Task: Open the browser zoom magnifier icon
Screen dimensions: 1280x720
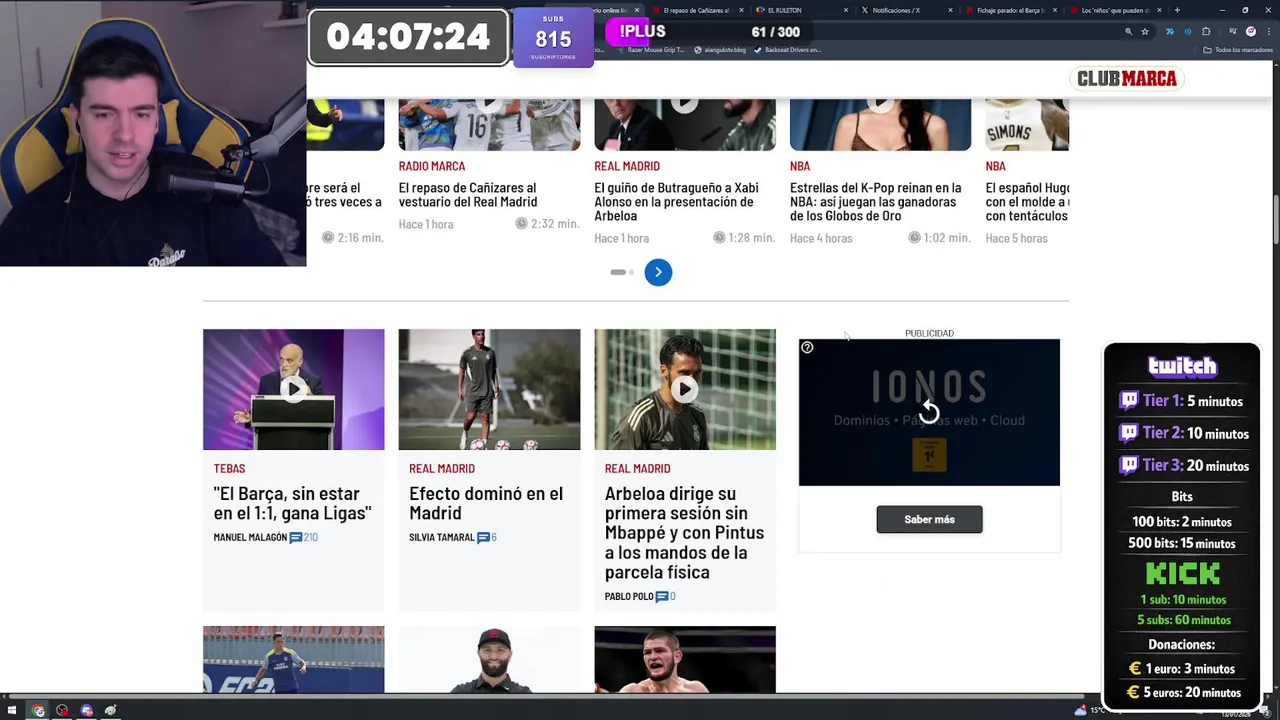Action: click(x=1128, y=31)
